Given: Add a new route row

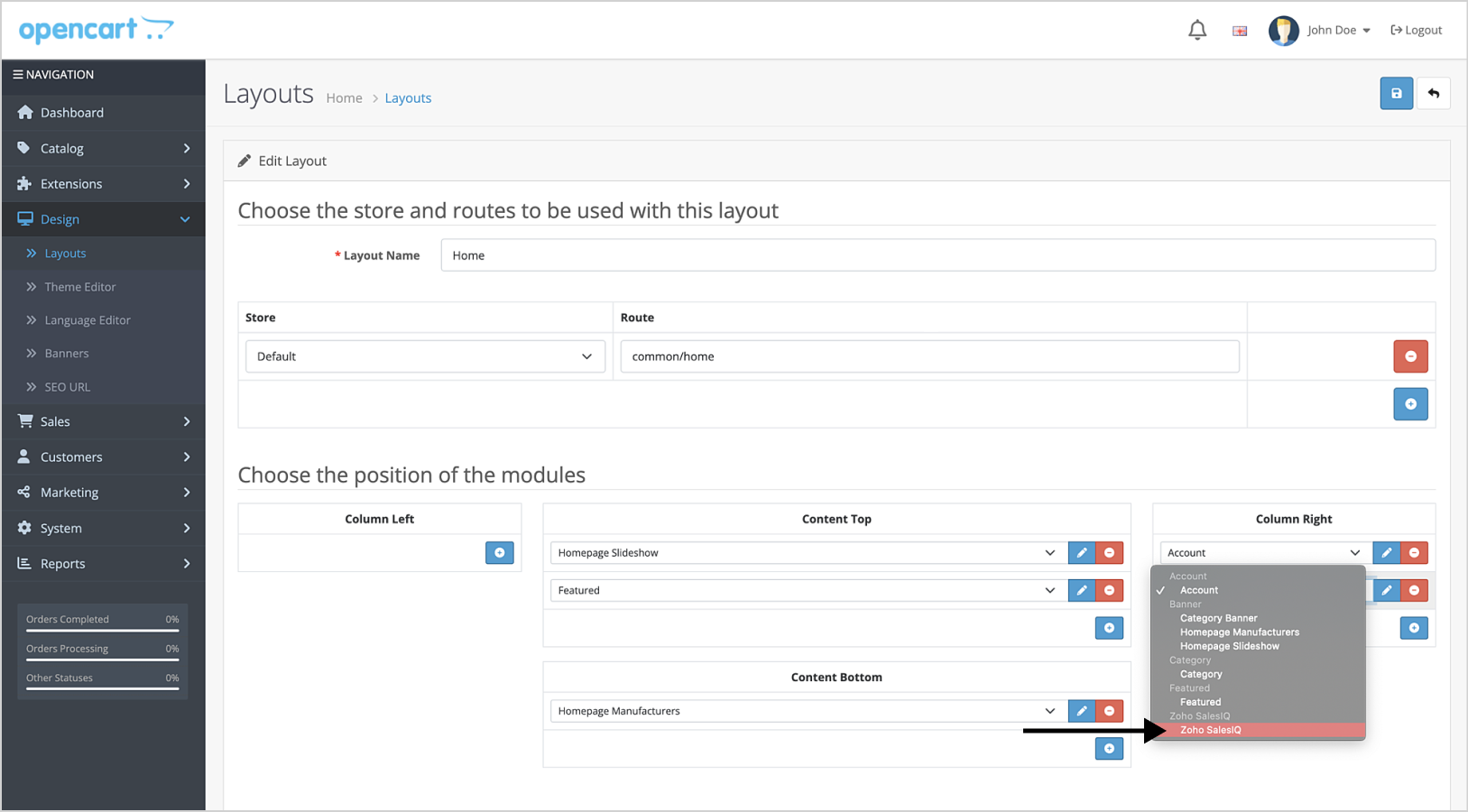Looking at the screenshot, I should coord(1410,404).
